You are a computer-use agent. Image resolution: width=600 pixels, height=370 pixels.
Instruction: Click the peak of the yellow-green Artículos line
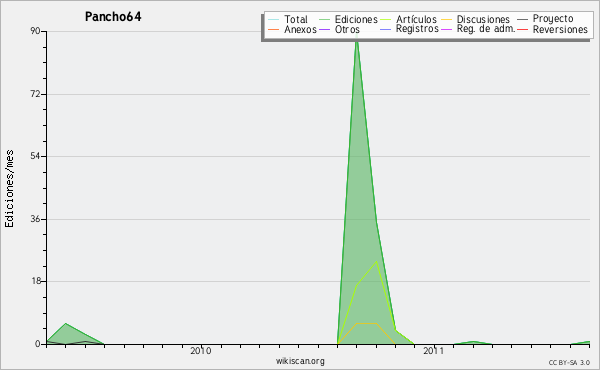tap(377, 262)
